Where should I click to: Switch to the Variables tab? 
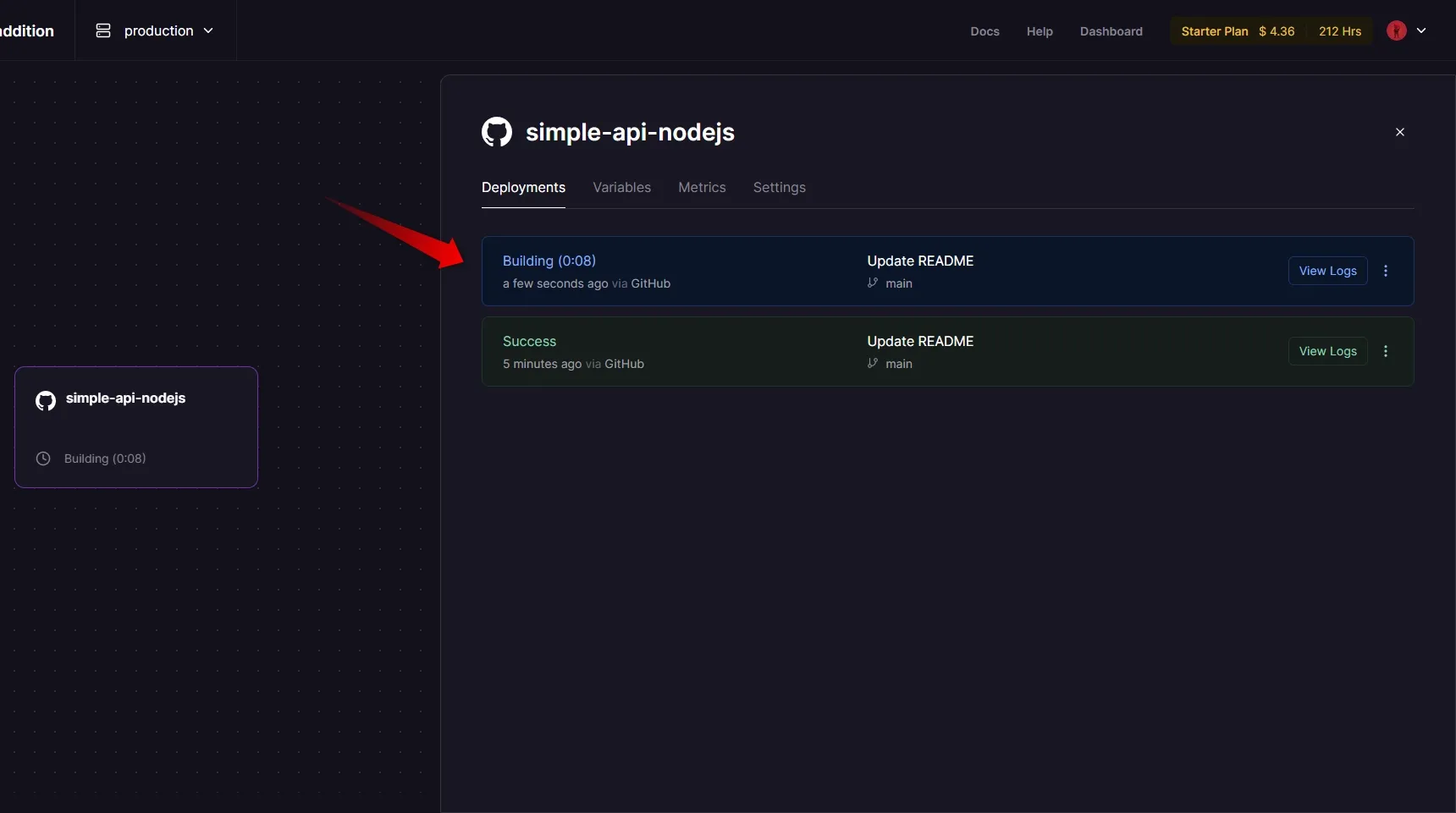pyautogui.click(x=621, y=188)
